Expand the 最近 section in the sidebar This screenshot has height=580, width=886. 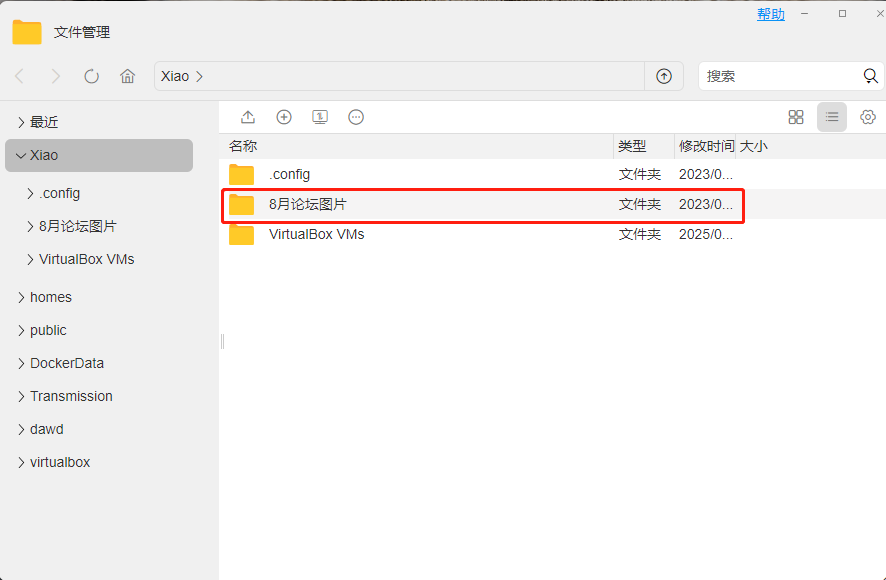[21, 122]
